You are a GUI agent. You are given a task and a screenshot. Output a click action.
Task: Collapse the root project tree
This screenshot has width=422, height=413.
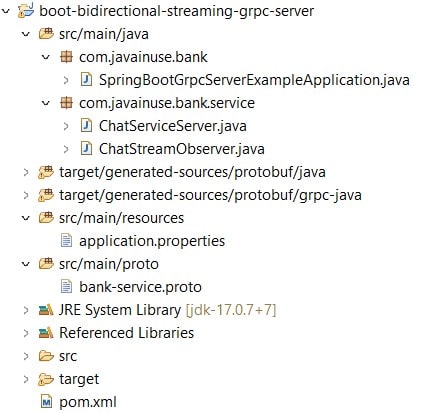tap(6, 11)
